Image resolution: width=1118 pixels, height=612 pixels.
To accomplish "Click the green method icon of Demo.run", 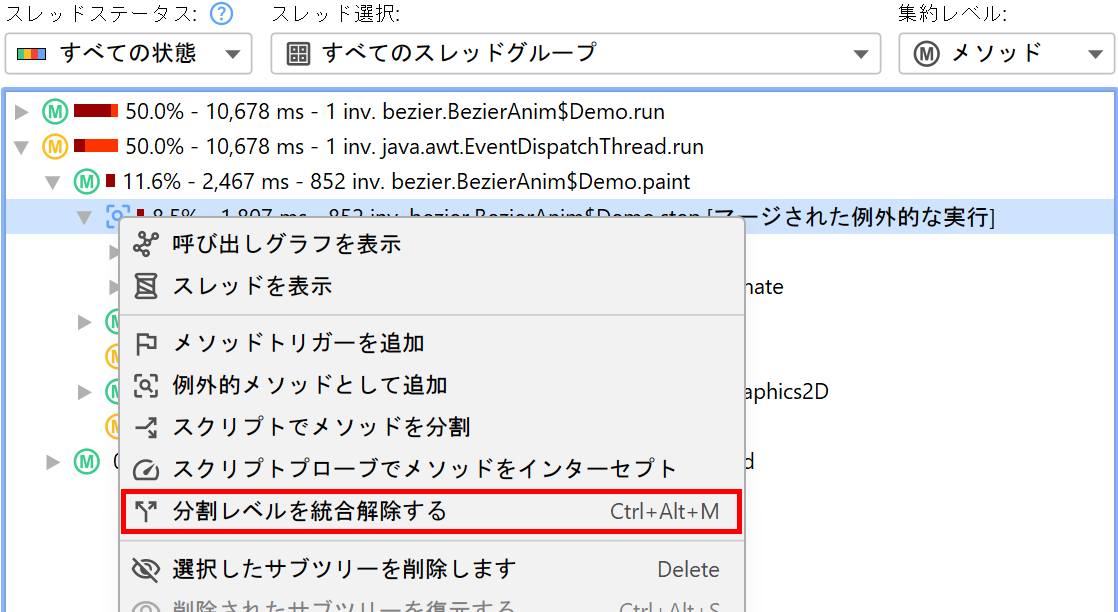I will click(54, 112).
